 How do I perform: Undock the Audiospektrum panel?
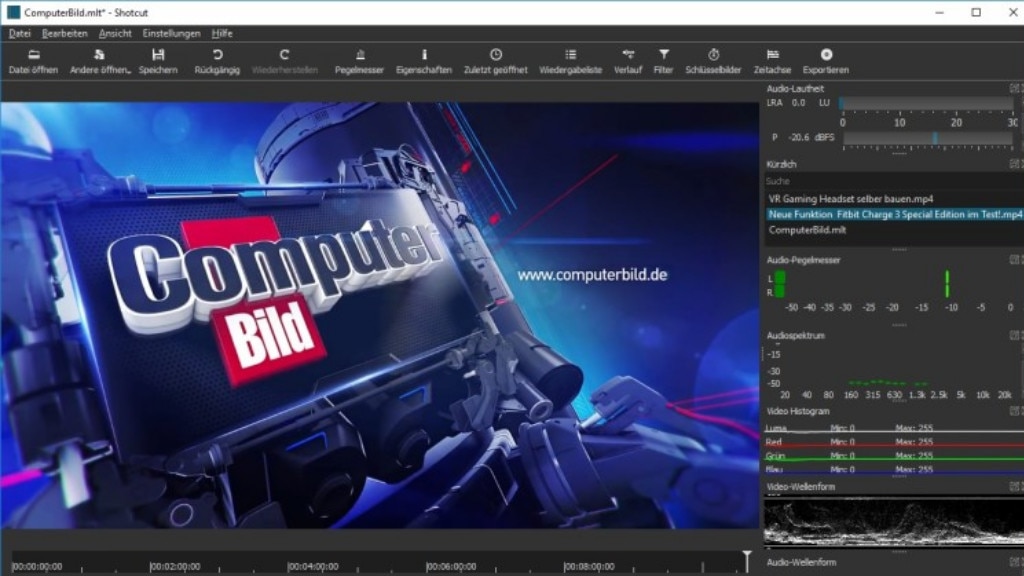click(x=1014, y=335)
